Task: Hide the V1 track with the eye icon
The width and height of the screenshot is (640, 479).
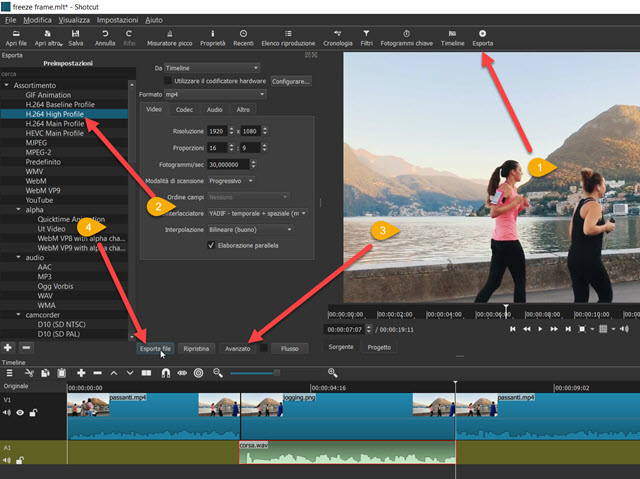Action: tap(20, 412)
